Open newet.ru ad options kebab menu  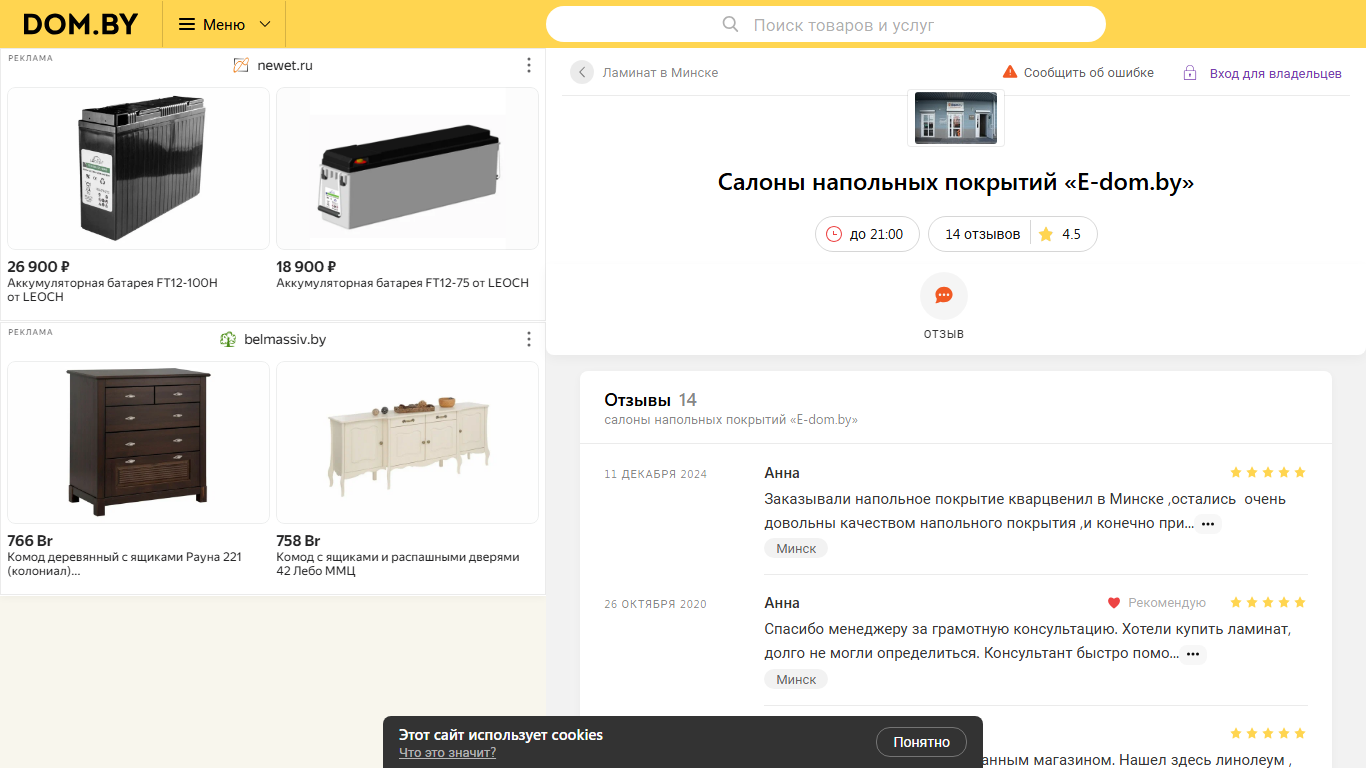[529, 65]
